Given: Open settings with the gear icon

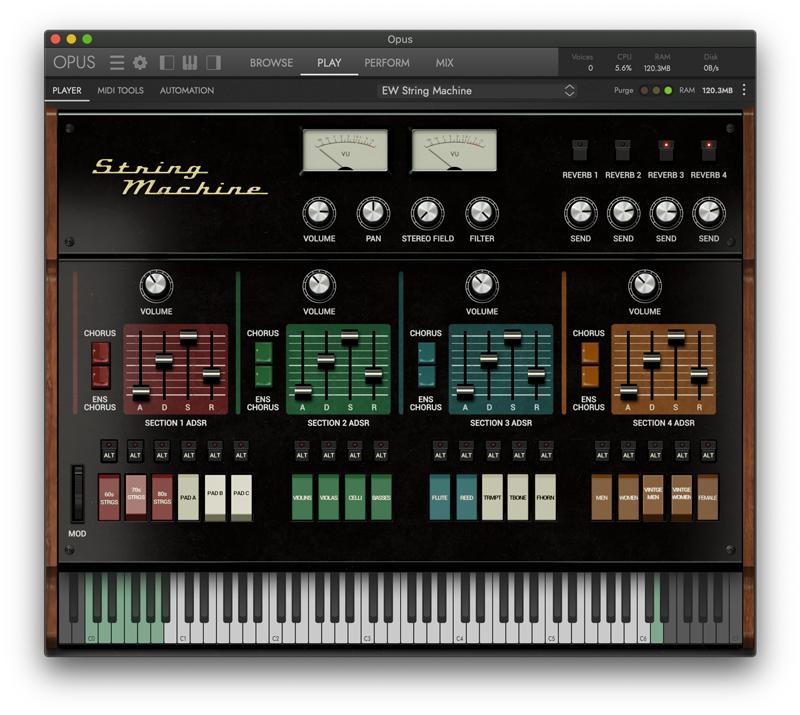Looking at the screenshot, I should (x=140, y=63).
